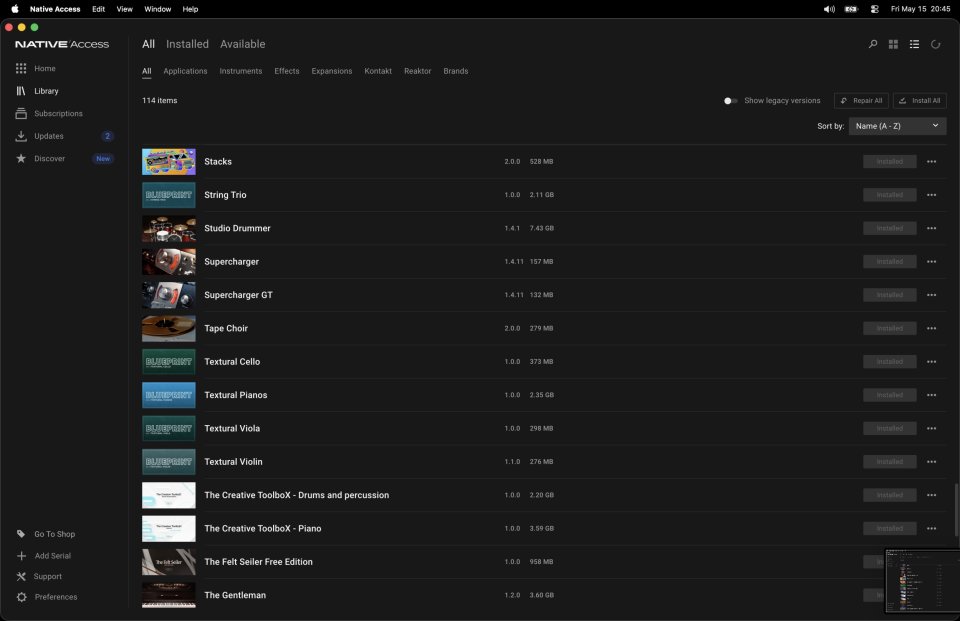This screenshot has height=621, width=960.
Task: Click The Gentleman product name
Action: (x=235, y=595)
